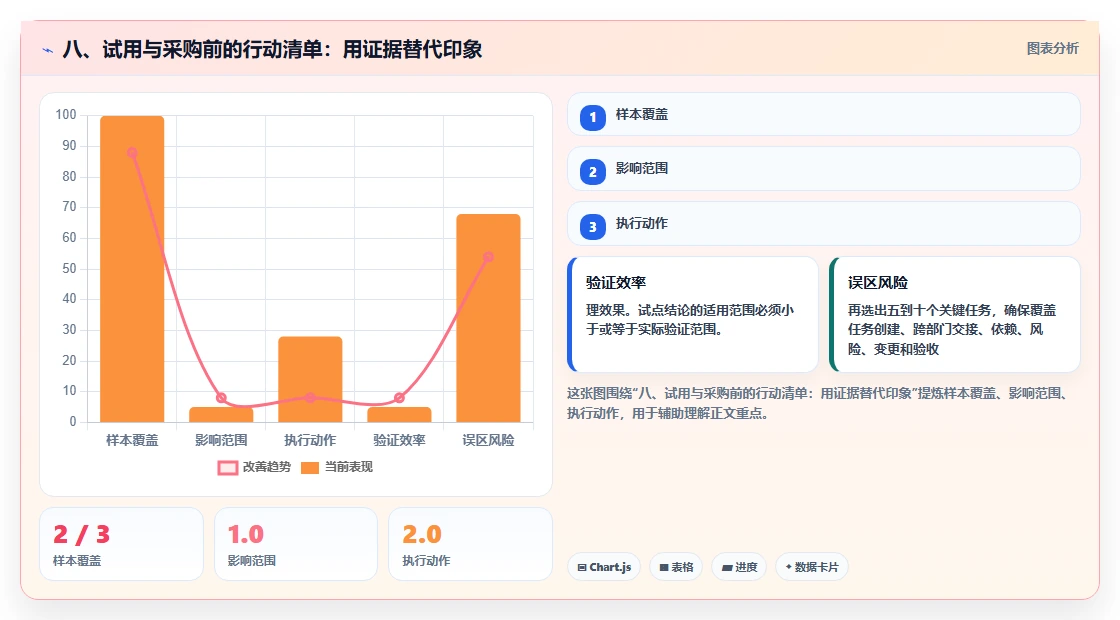The height and width of the screenshot is (620, 1120).
Task: Click the trend line point above 验证效率
Action: click(x=399, y=398)
